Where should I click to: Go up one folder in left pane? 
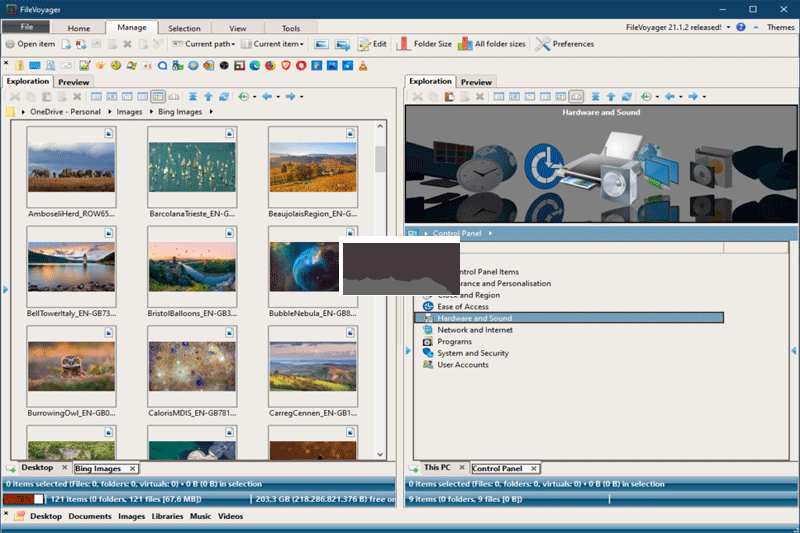[208, 97]
